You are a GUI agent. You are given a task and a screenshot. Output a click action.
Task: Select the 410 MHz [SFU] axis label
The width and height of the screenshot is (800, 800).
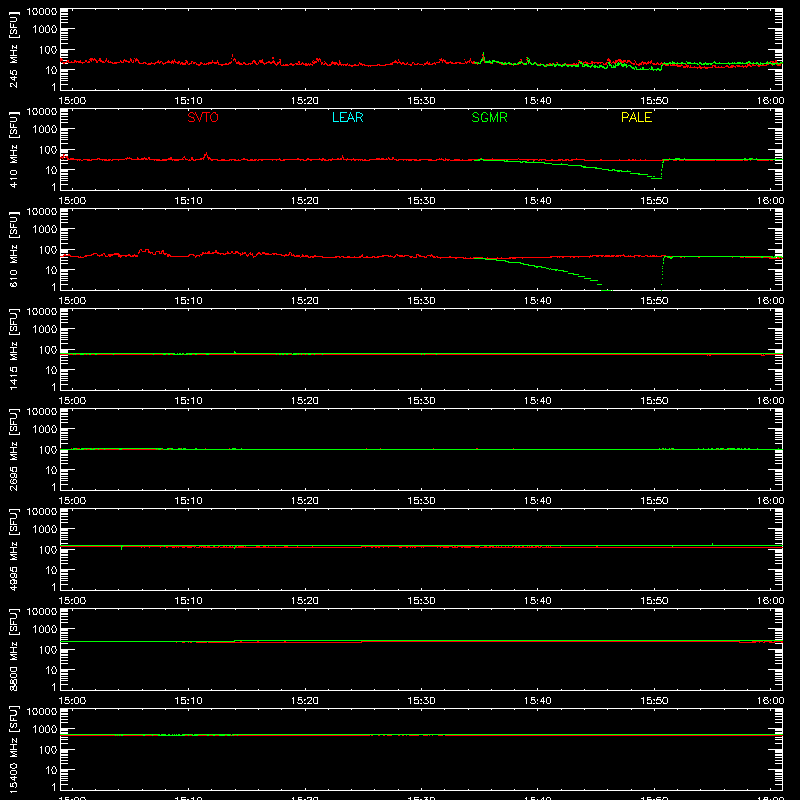[x=13, y=149]
